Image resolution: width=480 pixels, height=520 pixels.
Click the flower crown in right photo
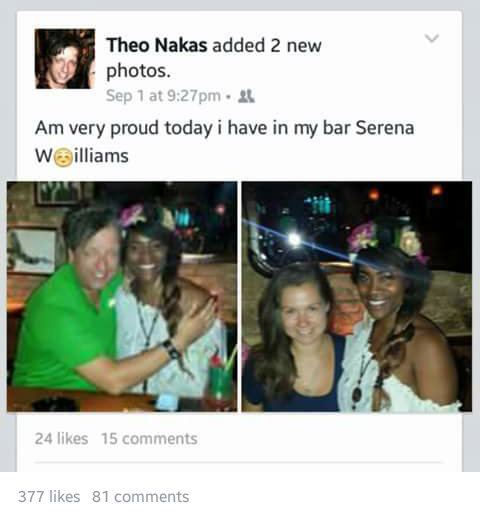[x=386, y=239]
